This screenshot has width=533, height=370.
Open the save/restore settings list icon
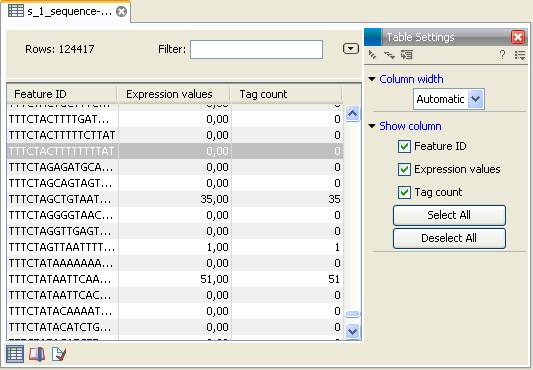(520, 55)
